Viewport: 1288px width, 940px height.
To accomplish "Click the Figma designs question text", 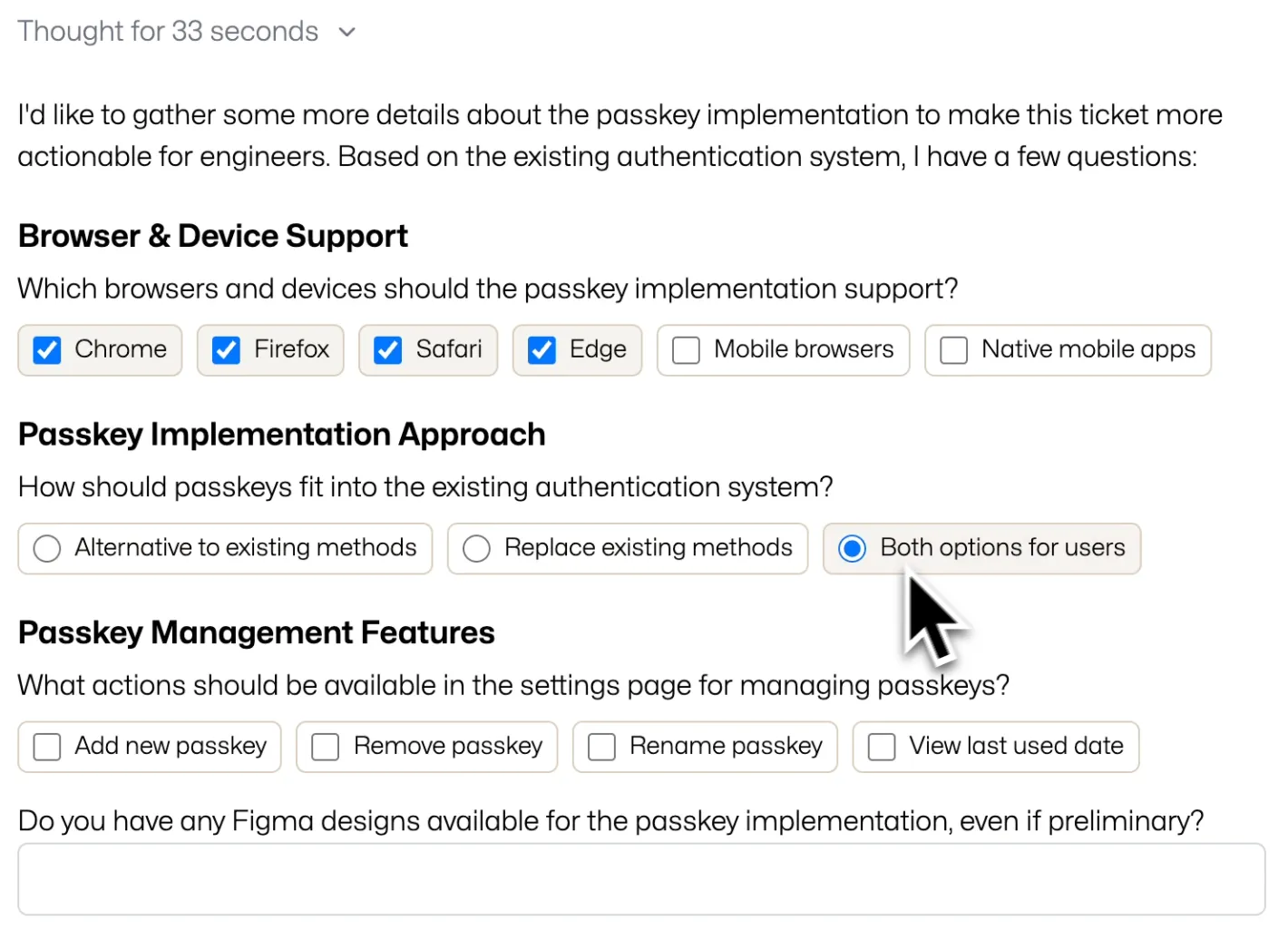I will (610, 821).
